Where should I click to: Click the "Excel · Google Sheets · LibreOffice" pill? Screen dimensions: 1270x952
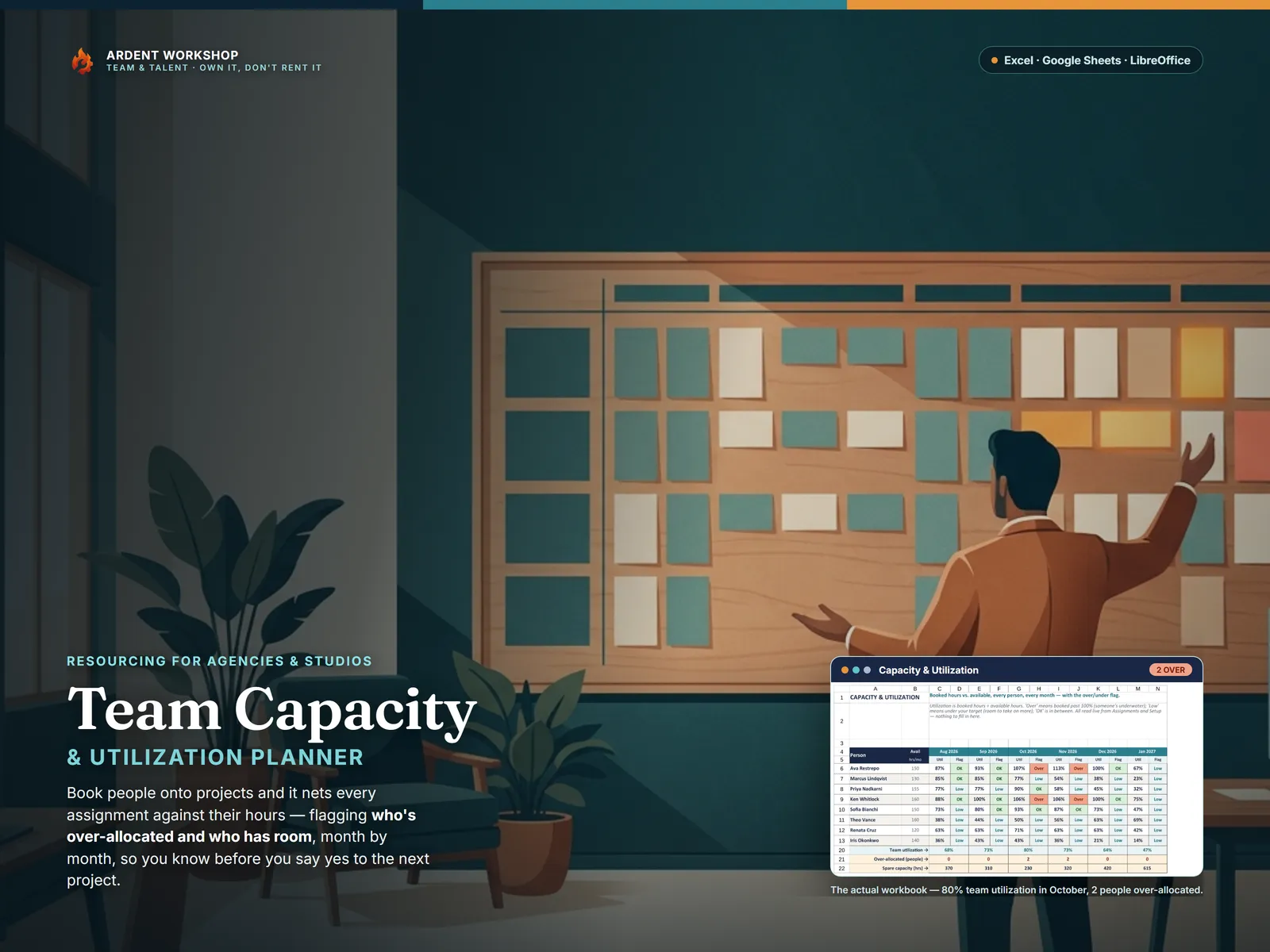point(1091,60)
